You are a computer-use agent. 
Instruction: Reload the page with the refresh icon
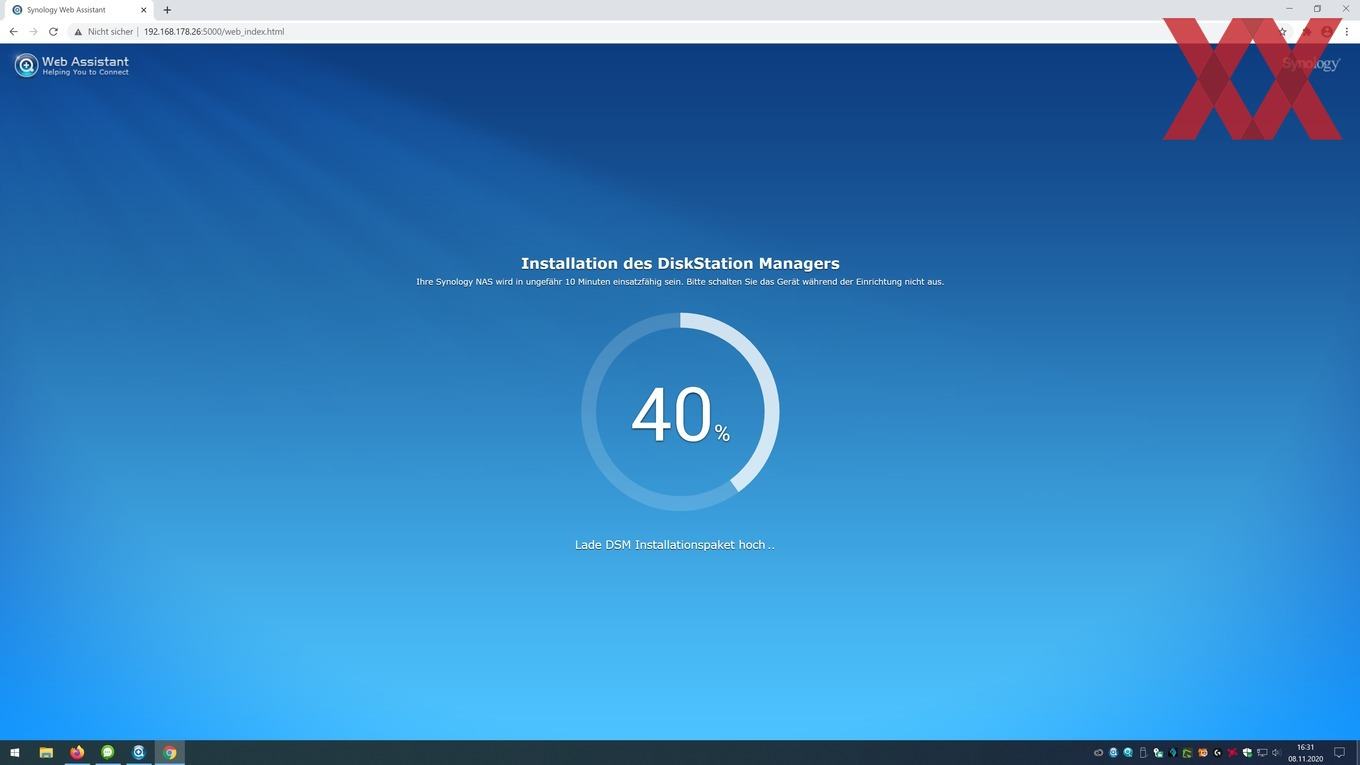(53, 31)
